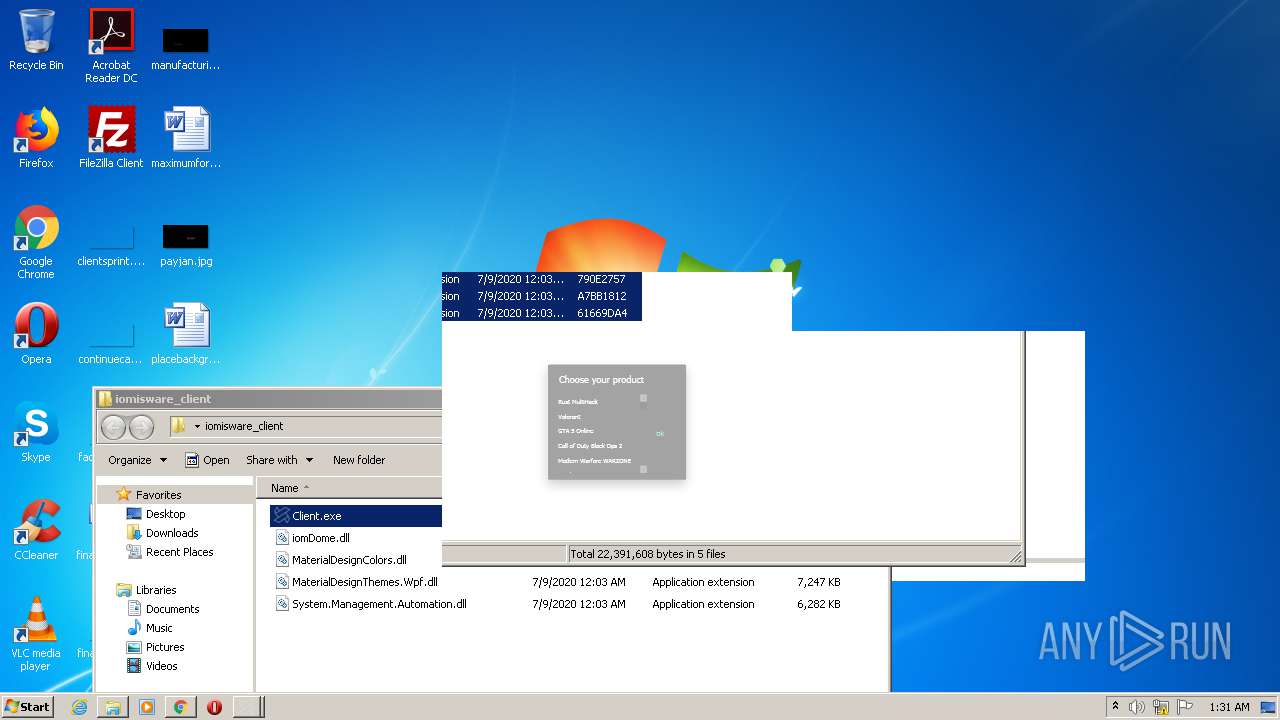Open Recent Places under Favorites
1280x720 pixels.
(x=170, y=552)
